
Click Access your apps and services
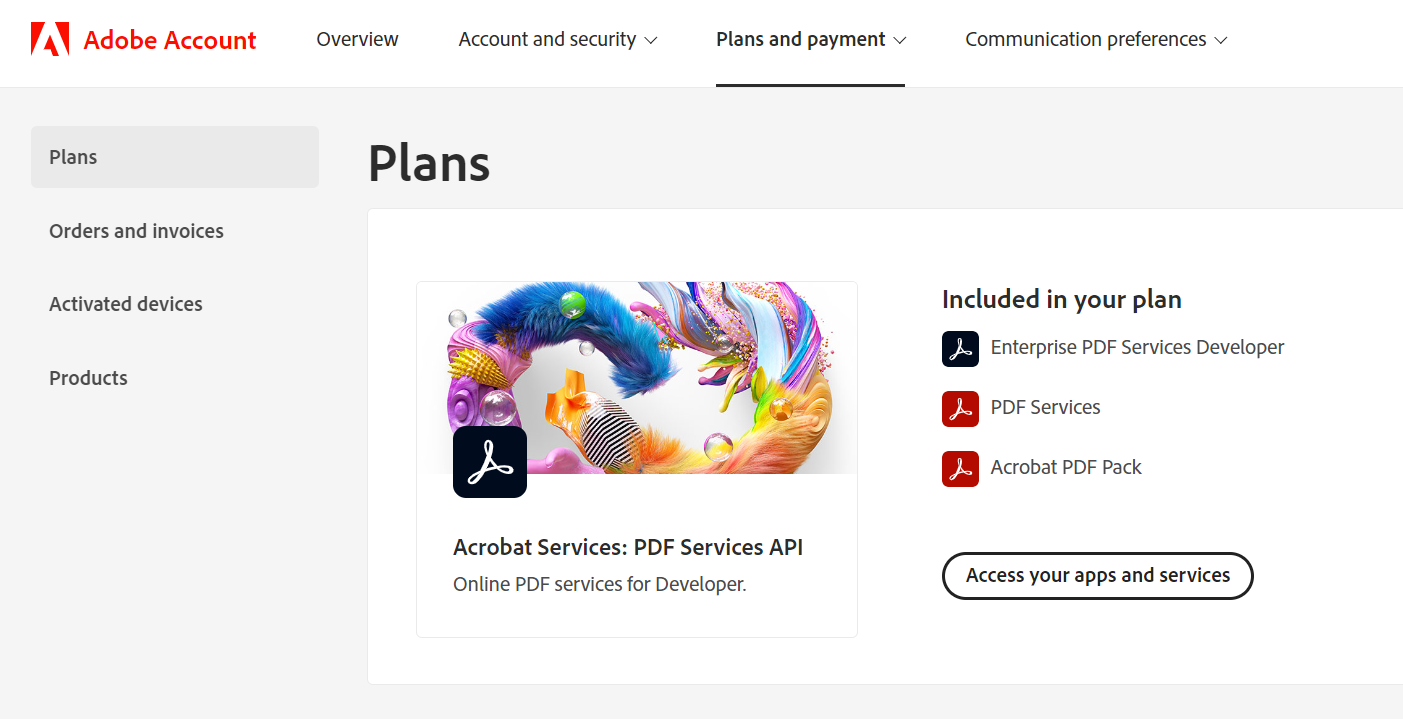pyautogui.click(x=1097, y=576)
